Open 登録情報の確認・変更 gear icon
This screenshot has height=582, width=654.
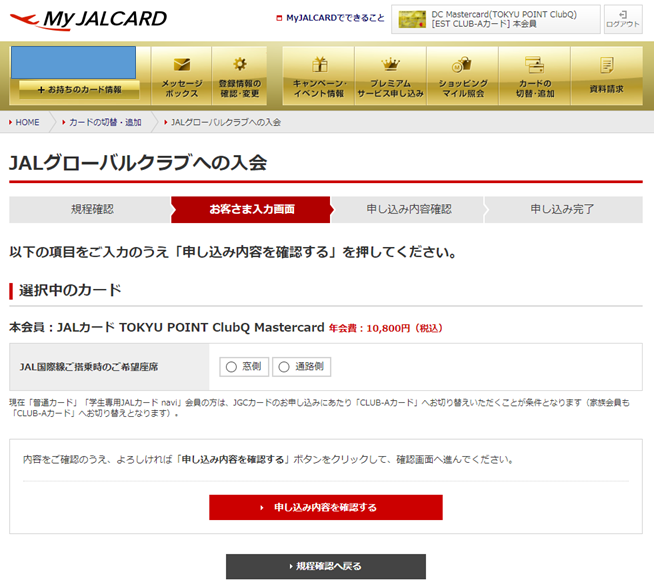pyautogui.click(x=240, y=64)
